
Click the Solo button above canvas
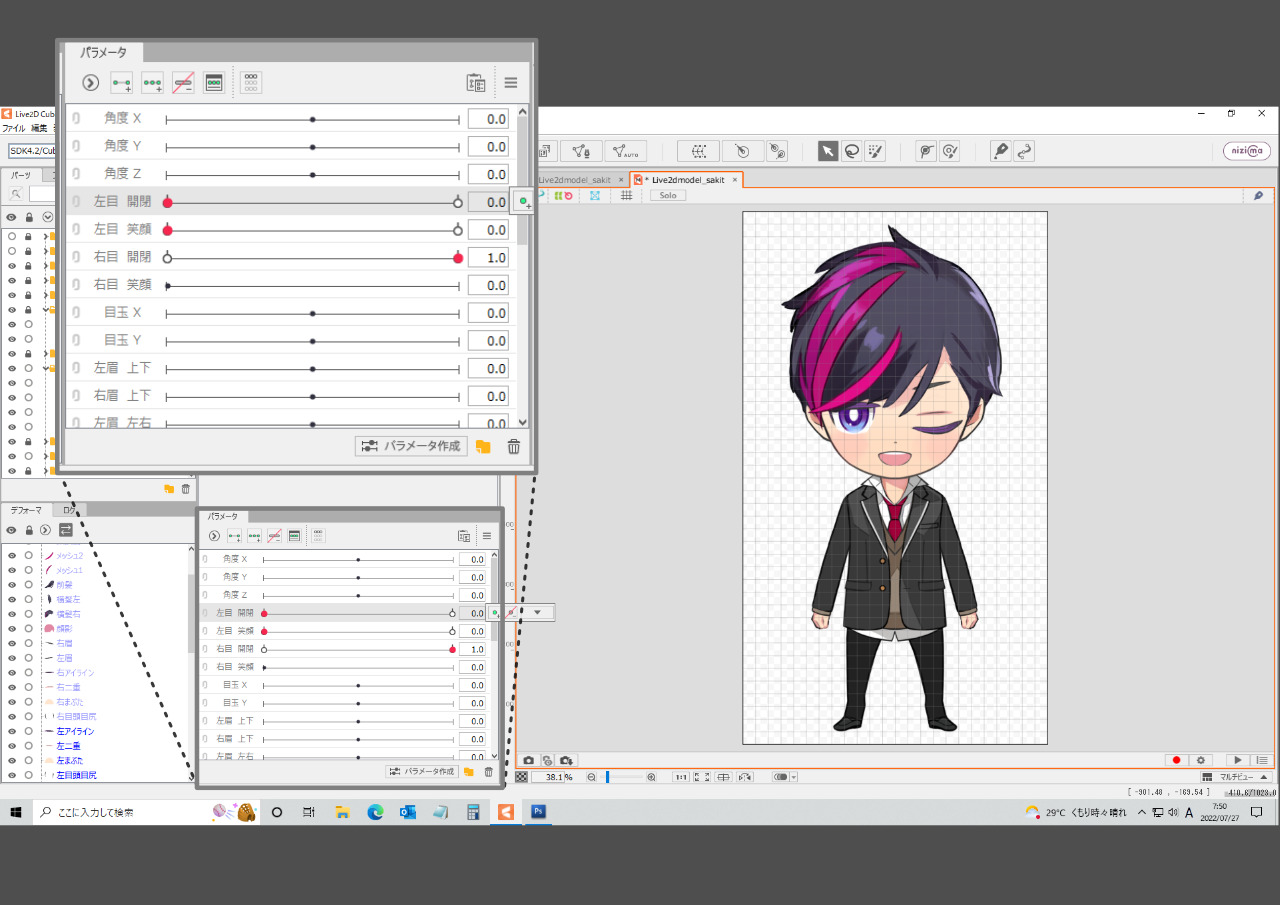point(667,195)
